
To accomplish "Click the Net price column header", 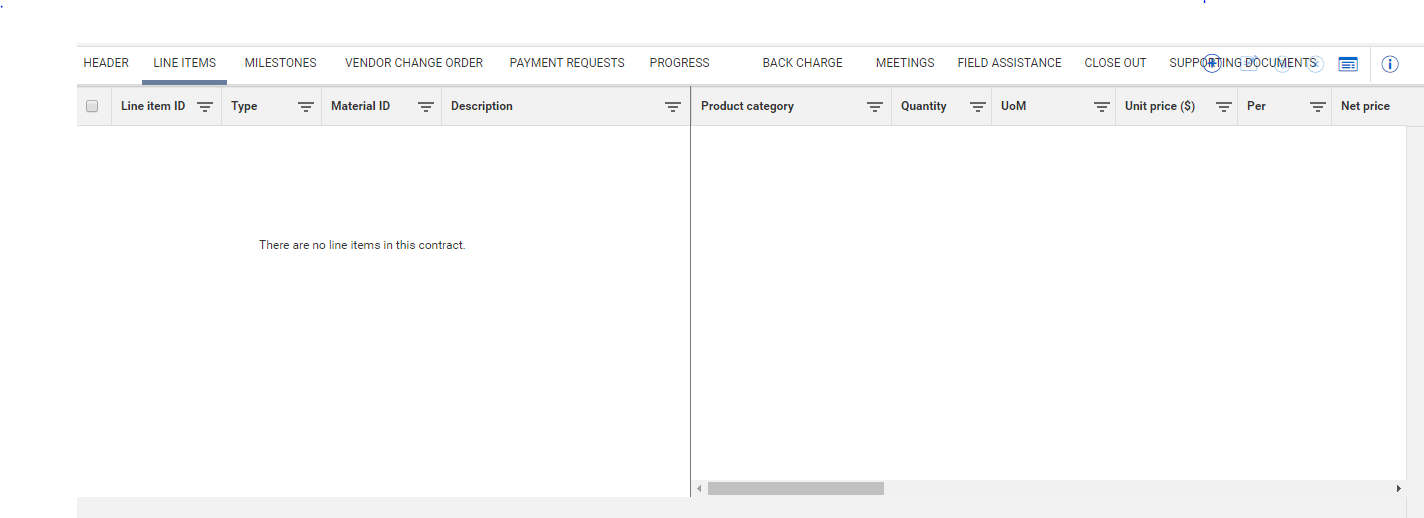I will point(1365,106).
